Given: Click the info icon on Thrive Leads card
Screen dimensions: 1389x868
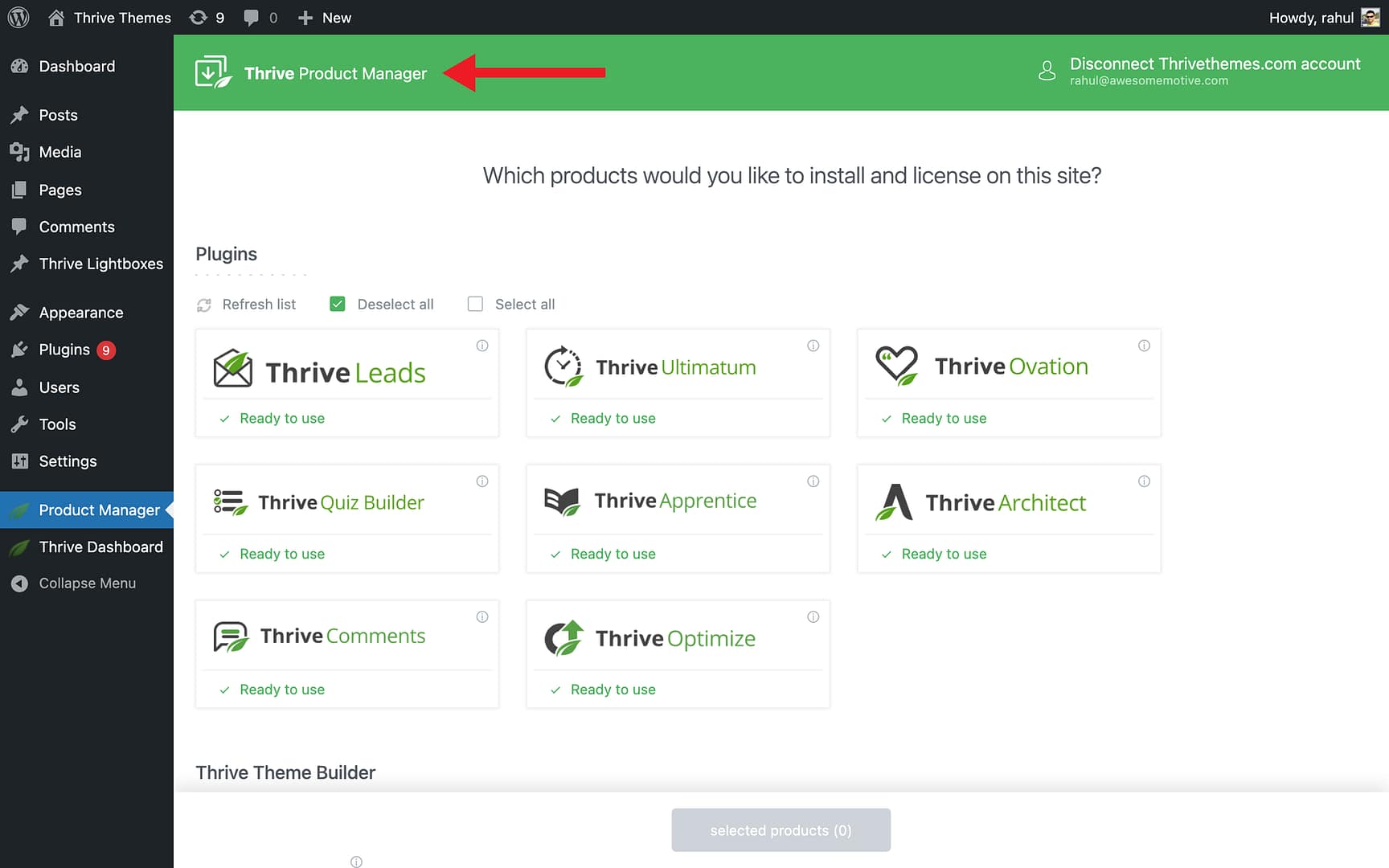Looking at the screenshot, I should 482,346.
